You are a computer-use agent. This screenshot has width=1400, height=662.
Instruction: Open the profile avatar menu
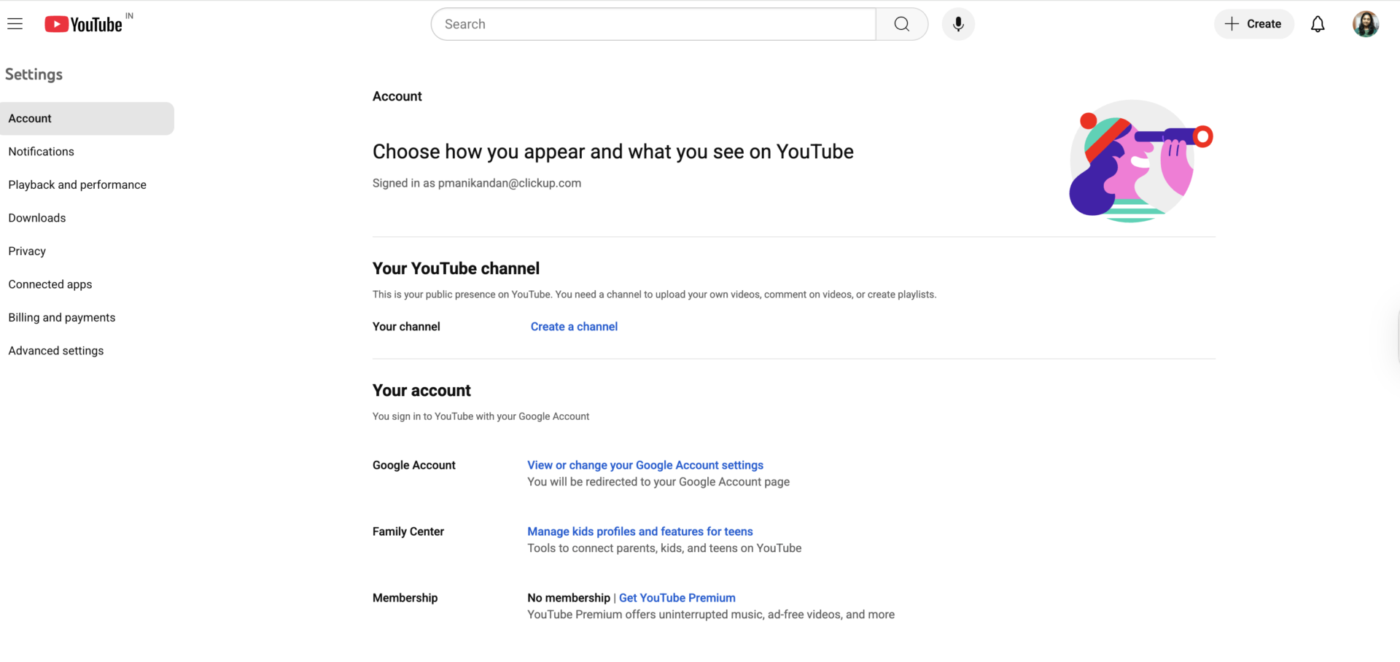pyautogui.click(x=1366, y=24)
